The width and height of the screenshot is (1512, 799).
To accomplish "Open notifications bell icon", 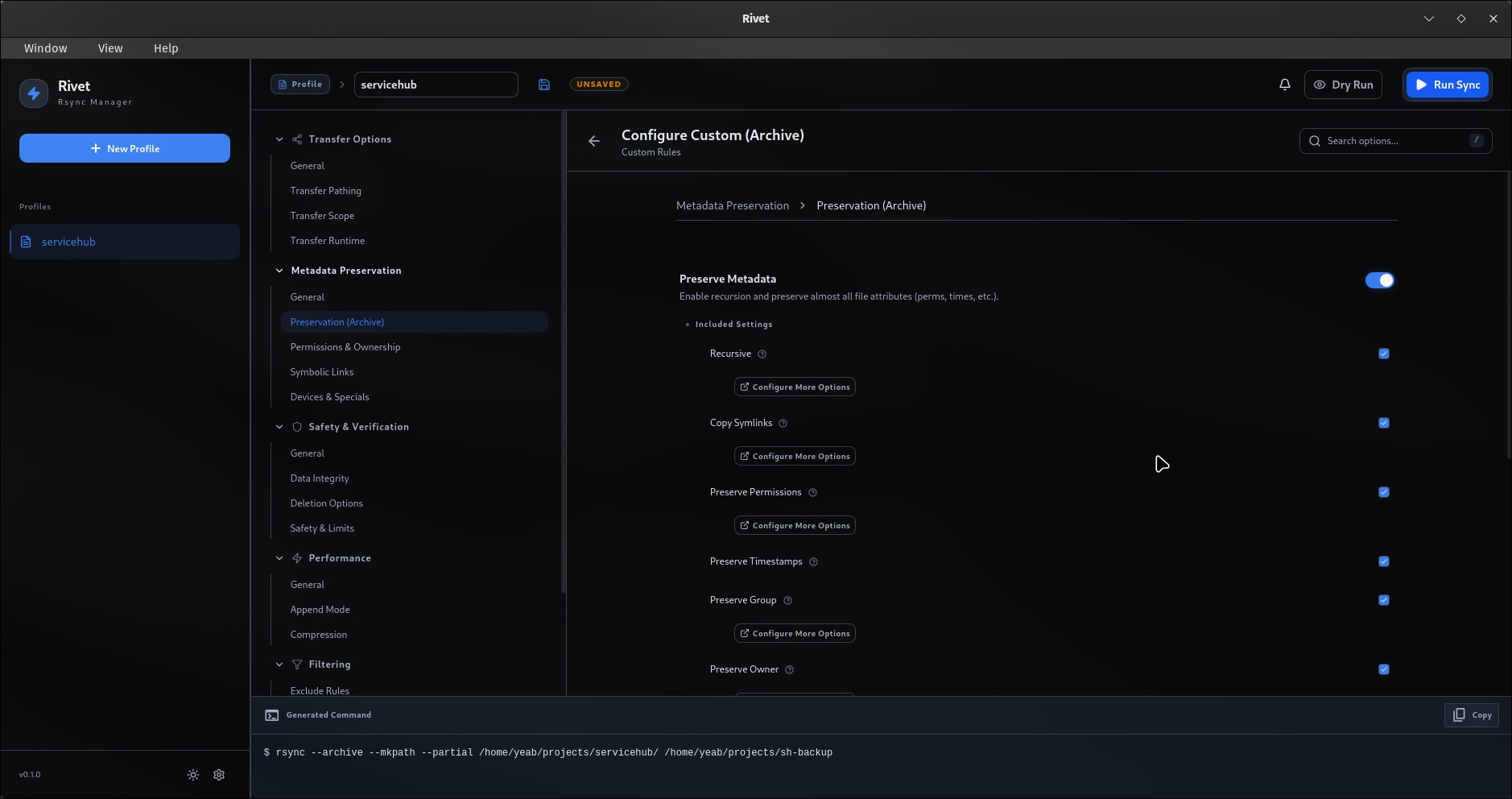I will tap(1285, 85).
